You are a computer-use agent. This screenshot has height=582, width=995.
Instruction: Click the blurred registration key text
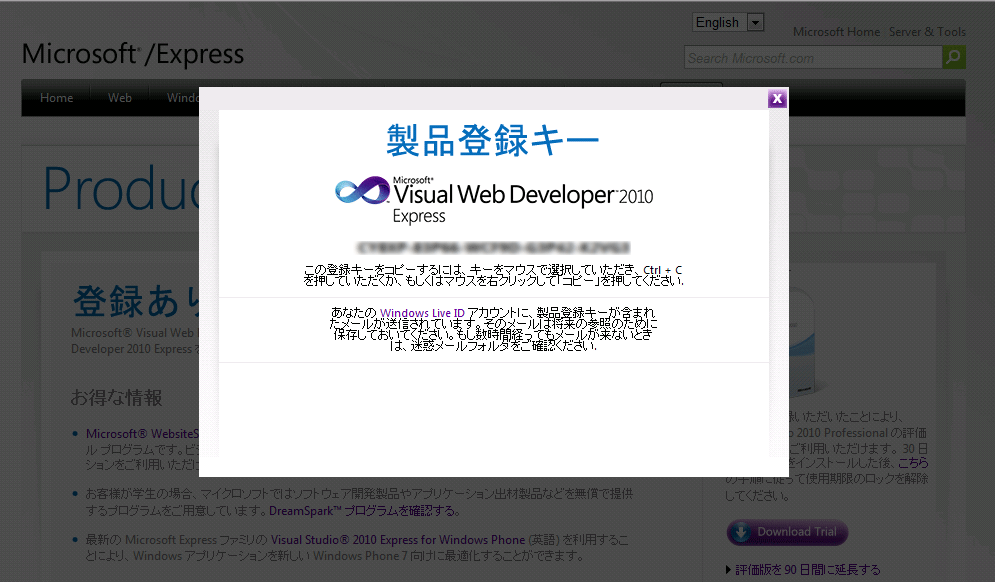coord(494,247)
